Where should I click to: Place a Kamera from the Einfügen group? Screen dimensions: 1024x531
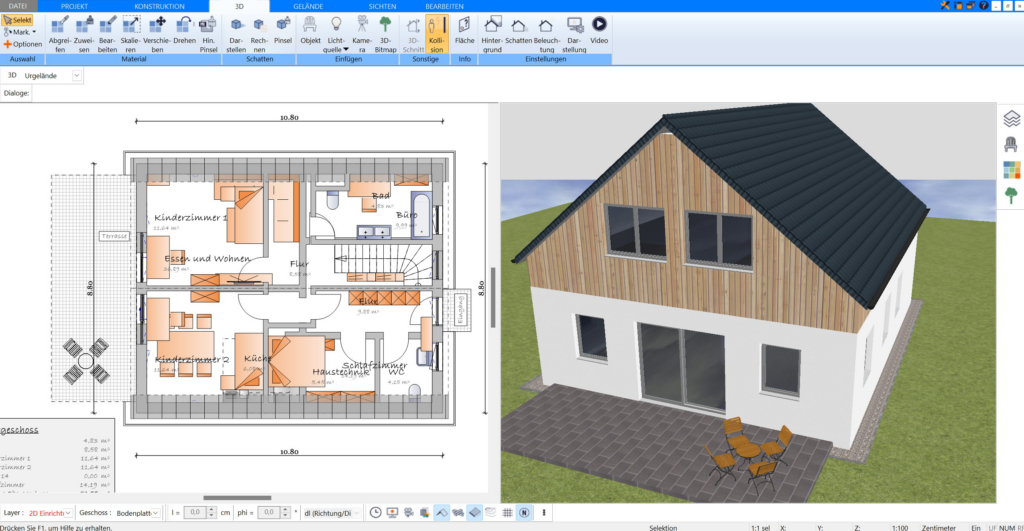(362, 35)
